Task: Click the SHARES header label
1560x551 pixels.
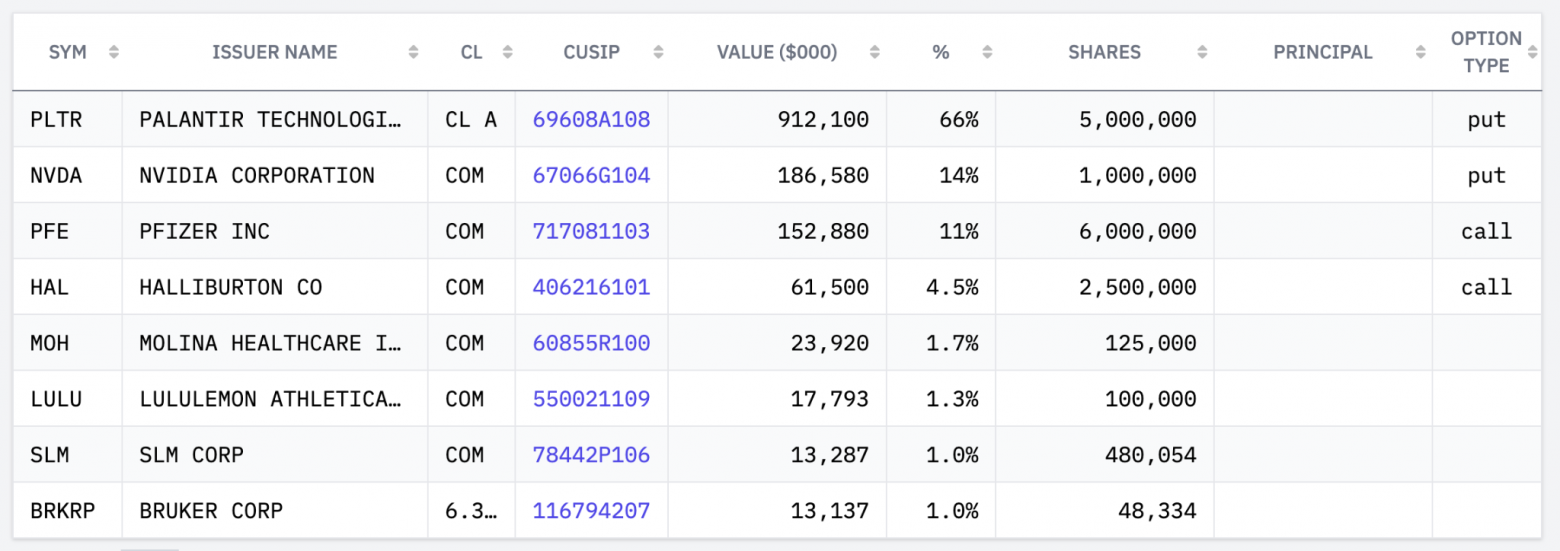Action: tap(1104, 52)
